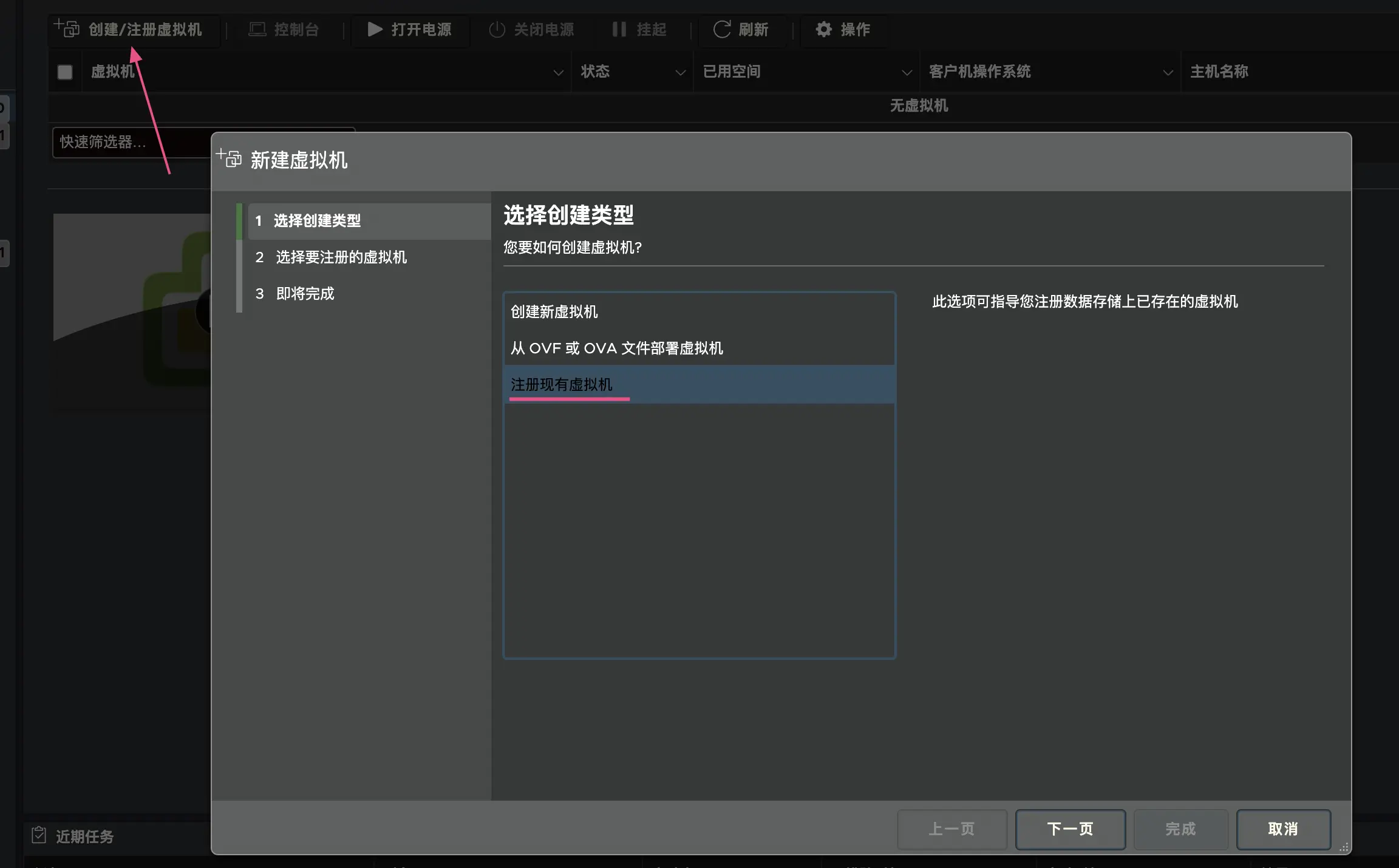
Task: Open the 客户机操作系统 column dropdown chevron
Action: coord(1167,72)
